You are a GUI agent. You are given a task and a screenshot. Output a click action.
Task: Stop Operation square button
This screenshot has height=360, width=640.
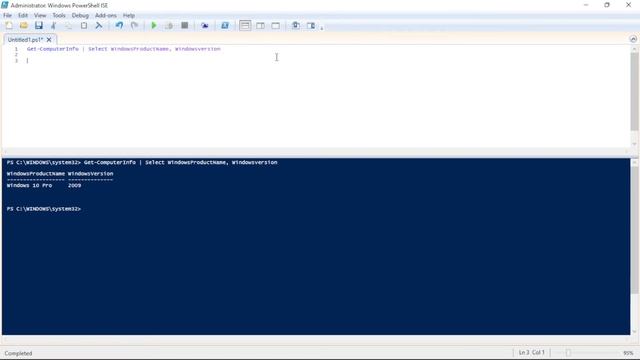click(184, 25)
